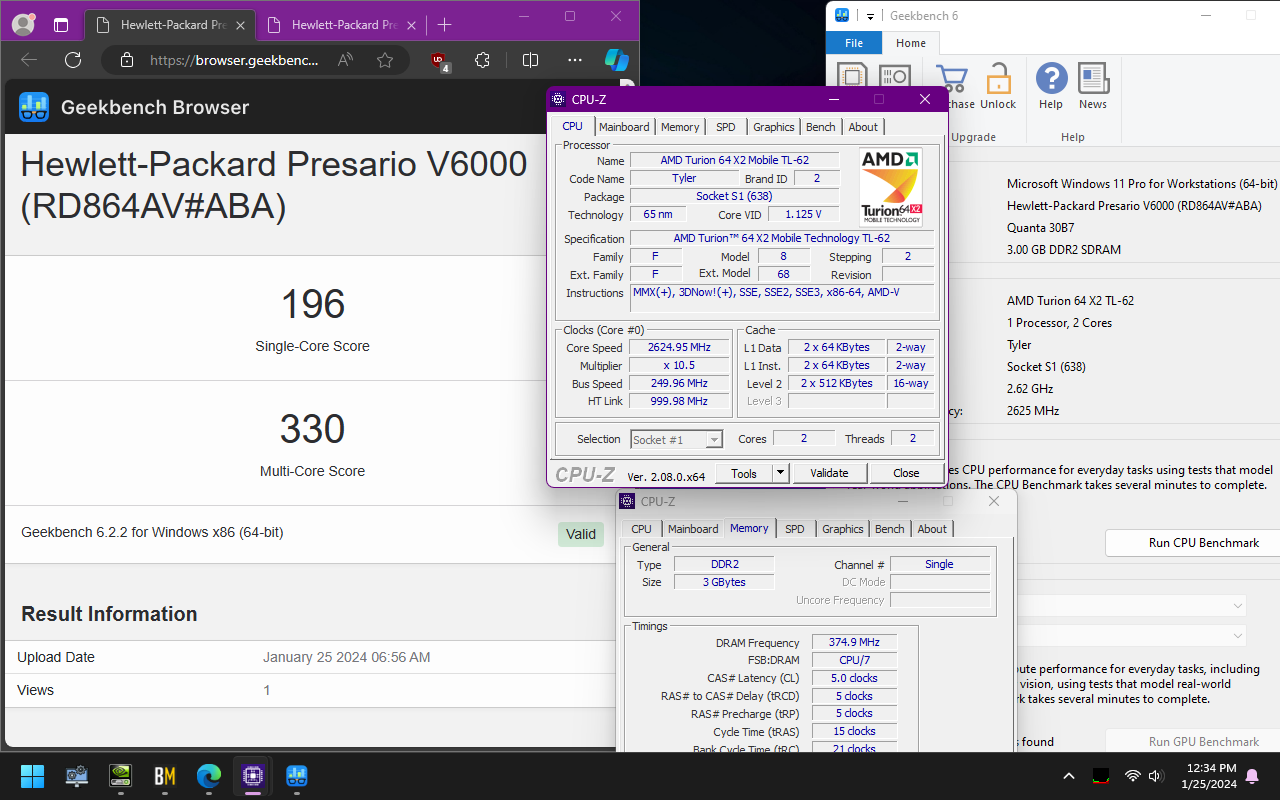The image size is (1280, 800).
Task: Expand the Tools dropdown arrow in CPU-Z
Action: [780, 474]
